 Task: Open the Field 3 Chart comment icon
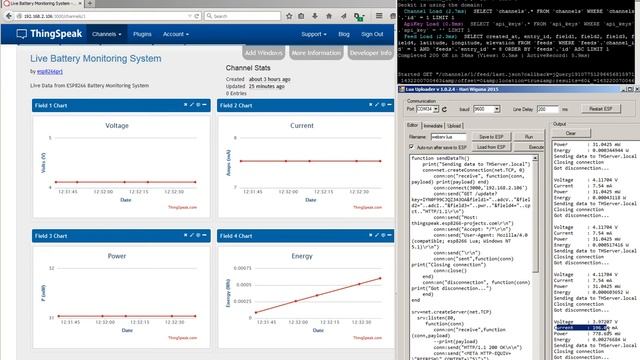pos(198,235)
